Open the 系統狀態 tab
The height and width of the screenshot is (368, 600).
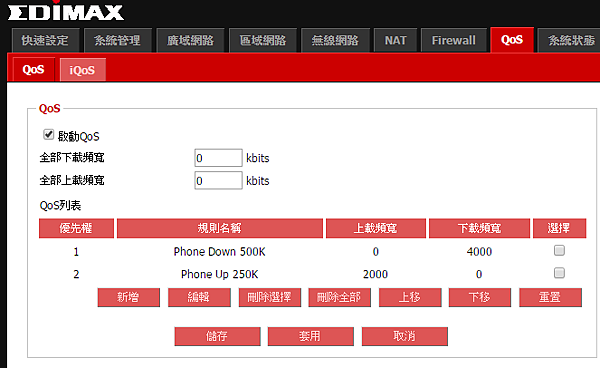(570, 40)
